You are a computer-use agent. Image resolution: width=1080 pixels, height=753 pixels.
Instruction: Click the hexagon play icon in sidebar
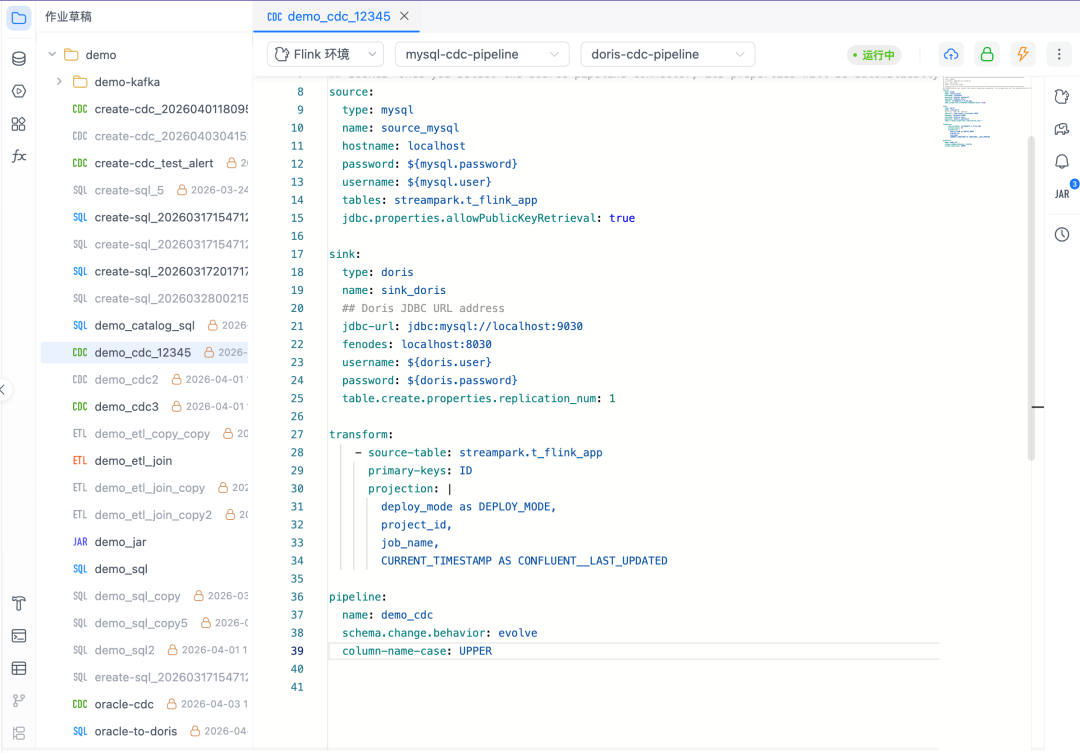(19, 91)
